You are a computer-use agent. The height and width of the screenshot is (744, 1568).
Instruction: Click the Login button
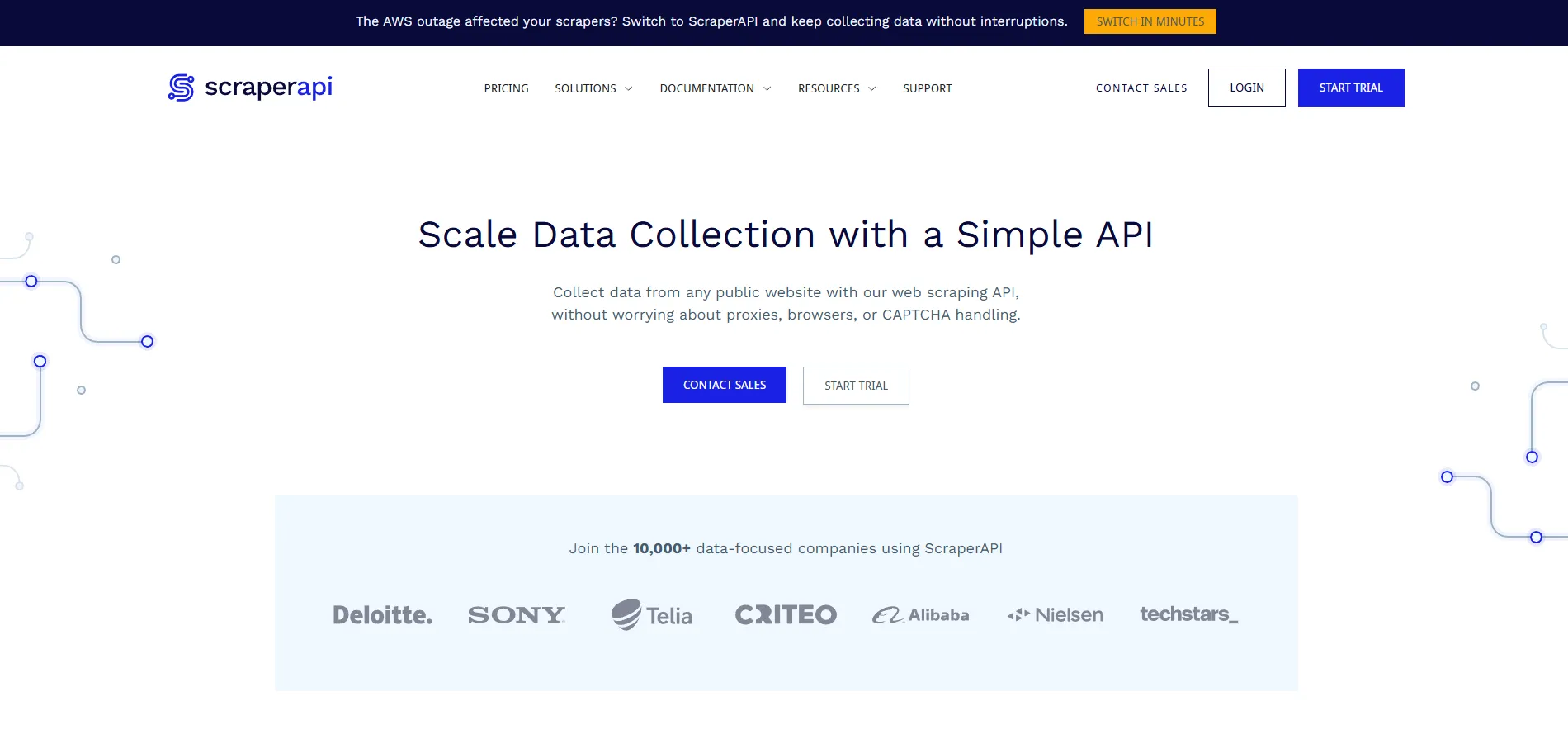[x=1246, y=88]
